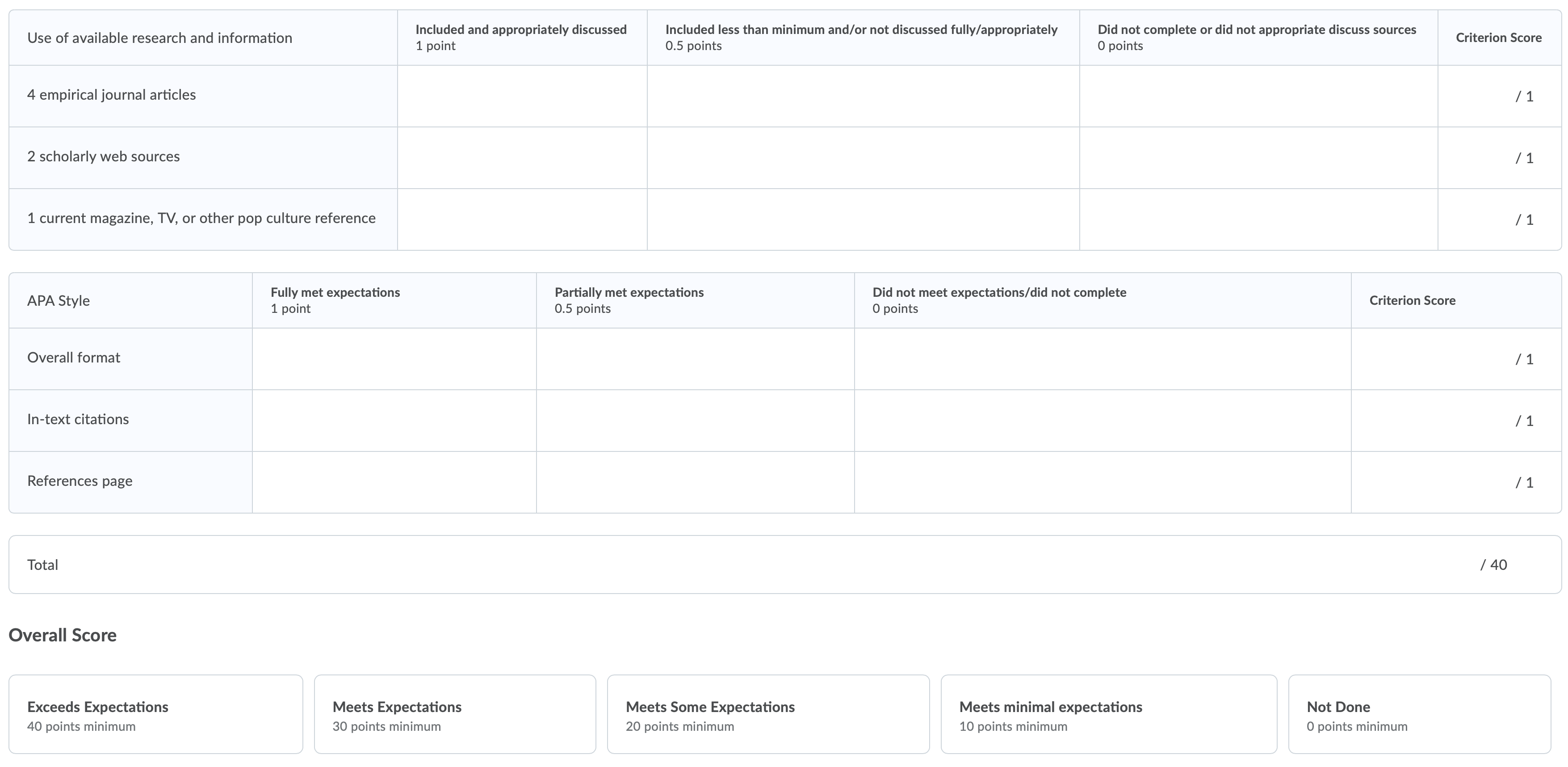
Task: Click the 4 empirical journal articles criterion score
Action: click(x=1500, y=96)
